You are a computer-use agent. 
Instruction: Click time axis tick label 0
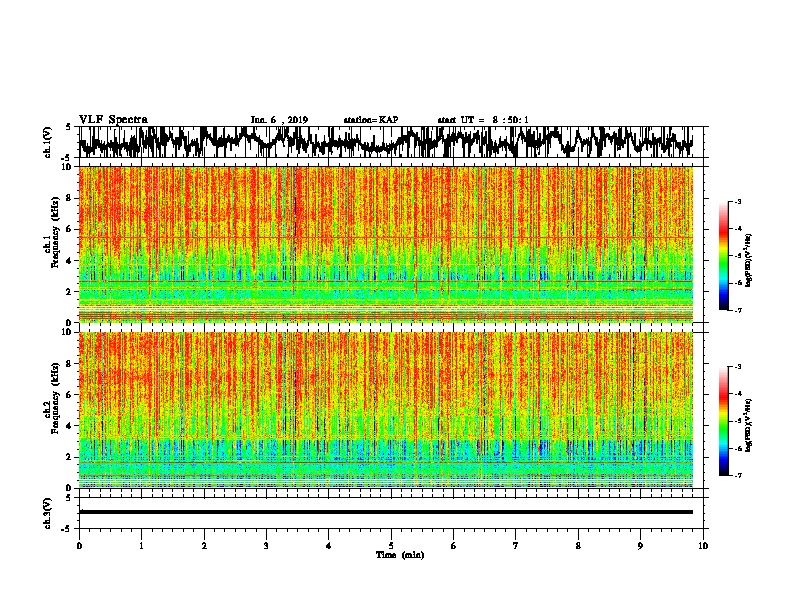point(79,545)
